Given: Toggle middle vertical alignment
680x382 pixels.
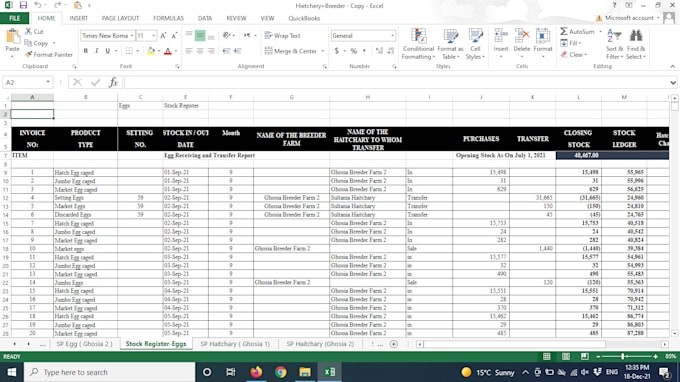Looking at the screenshot, I should pos(200,36).
